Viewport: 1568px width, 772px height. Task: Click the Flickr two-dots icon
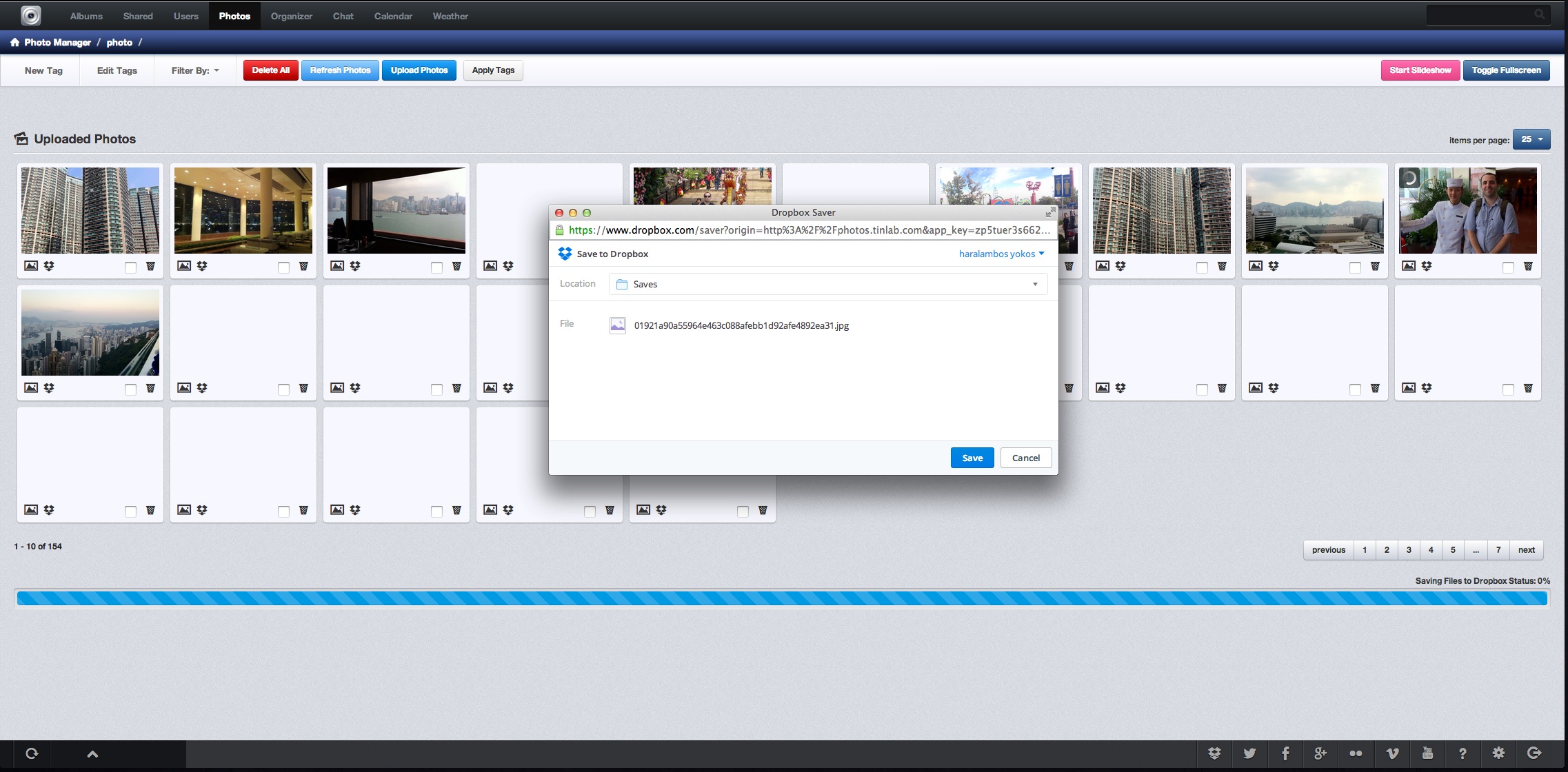(1356, 753)
